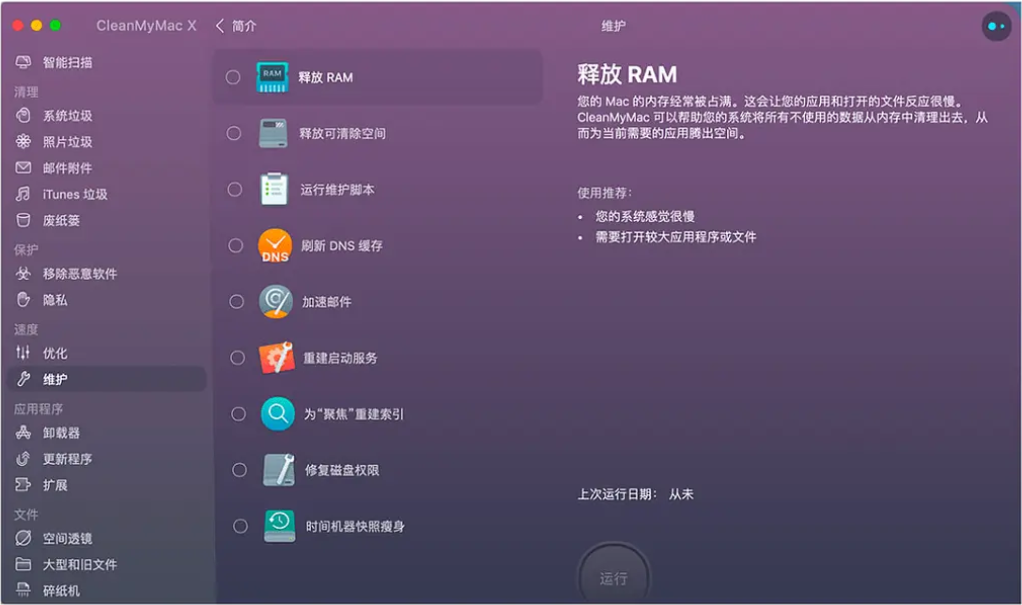Open the assistant dots button at top right

click(x=996, y=26)
